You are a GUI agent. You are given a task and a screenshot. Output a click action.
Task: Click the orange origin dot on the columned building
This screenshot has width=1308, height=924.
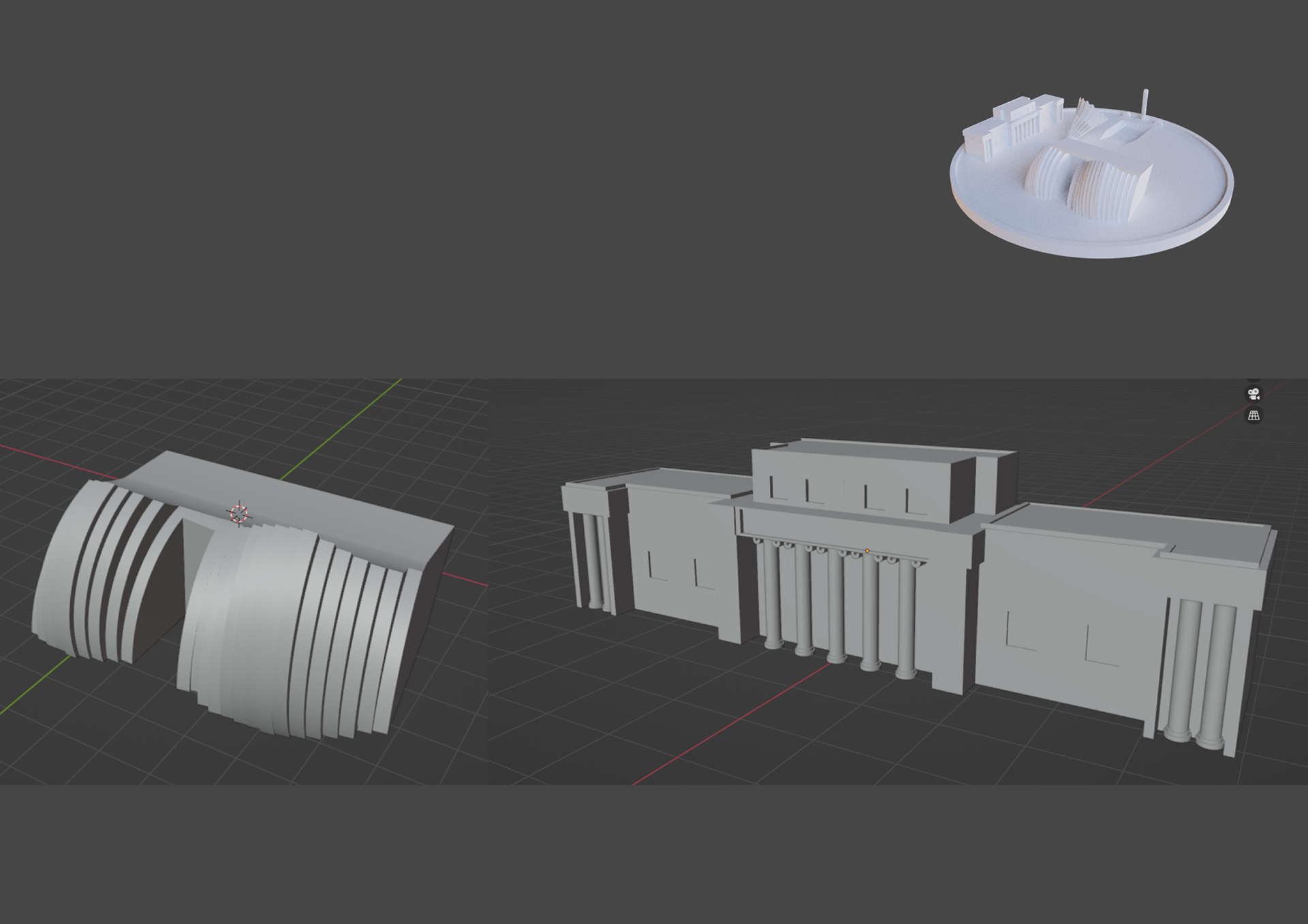pos(867,550)
